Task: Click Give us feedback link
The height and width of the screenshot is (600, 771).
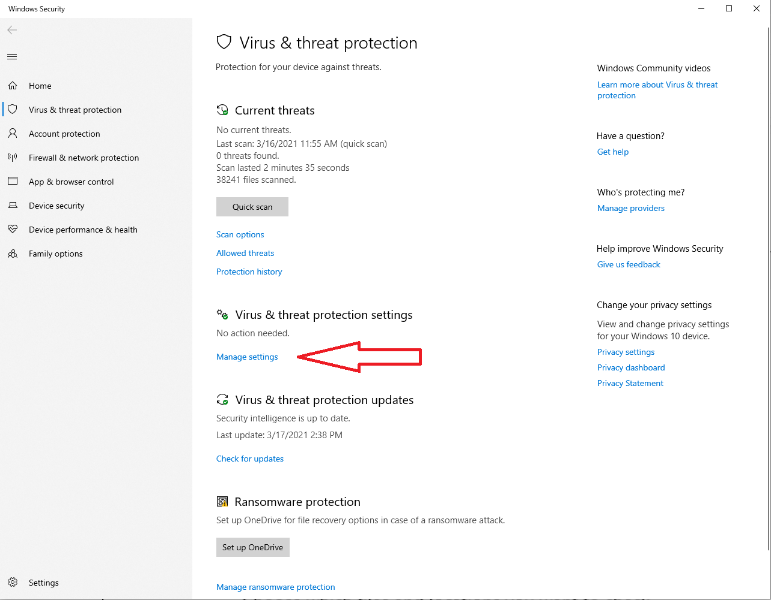Action: click(628, 265)
